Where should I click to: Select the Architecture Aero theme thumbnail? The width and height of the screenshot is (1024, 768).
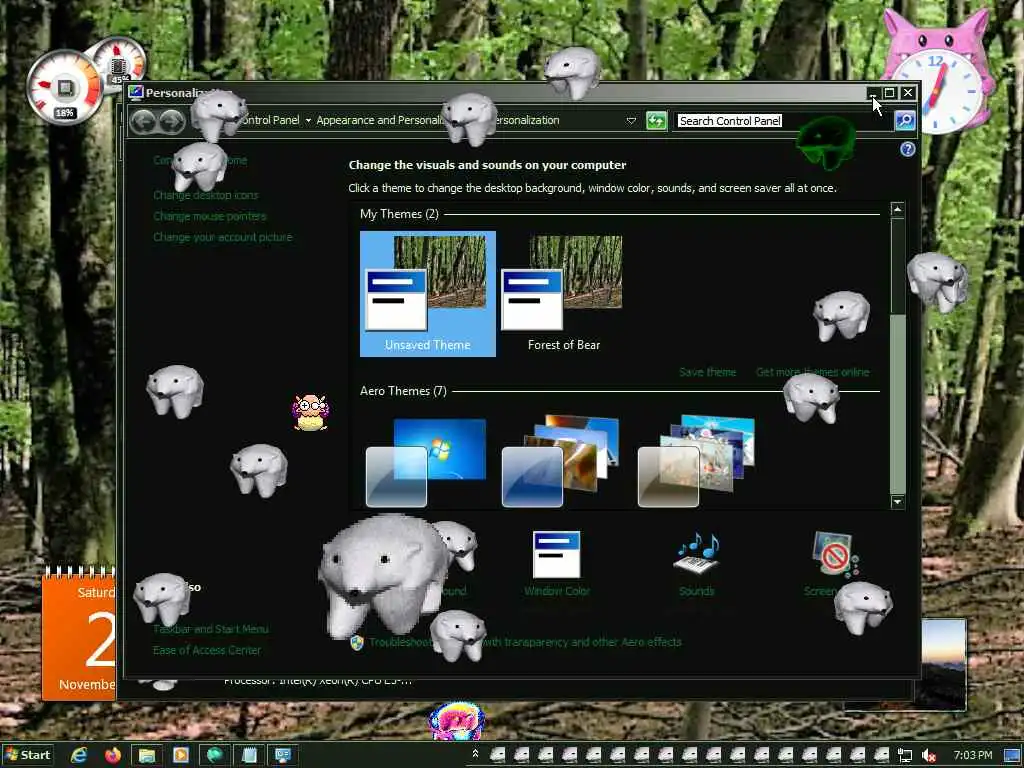[560, 462]
